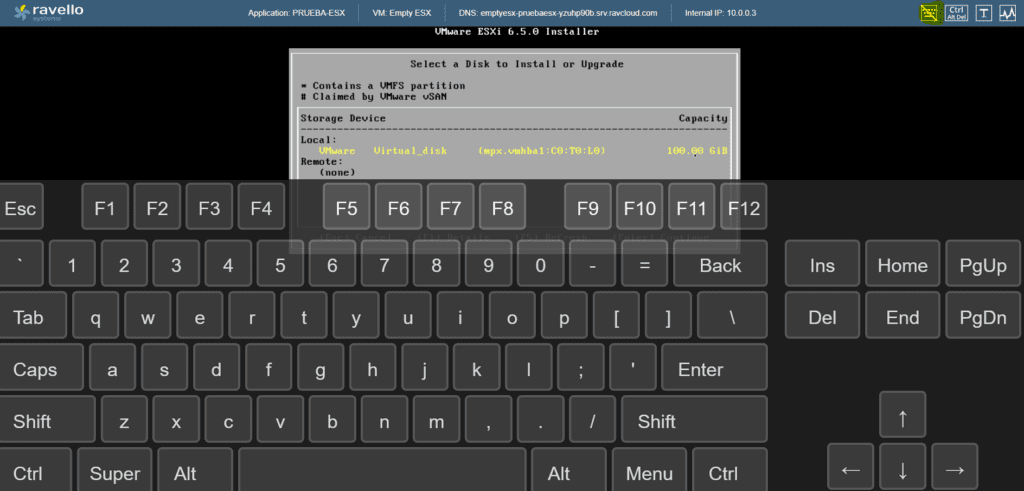Tap the down arrow key
Viewport: 1024px width, 491px height.
coord(903,467)
